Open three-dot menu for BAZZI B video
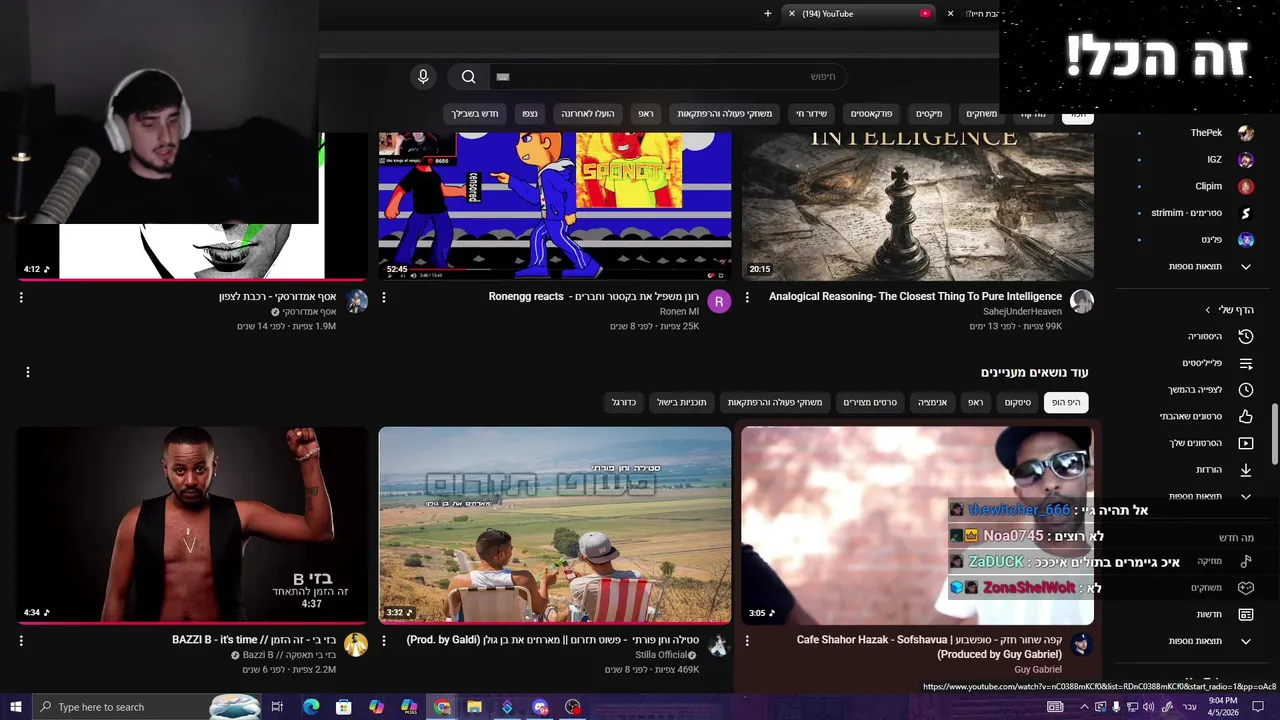This screenshot has height=720, width=1280. point(21,640)
